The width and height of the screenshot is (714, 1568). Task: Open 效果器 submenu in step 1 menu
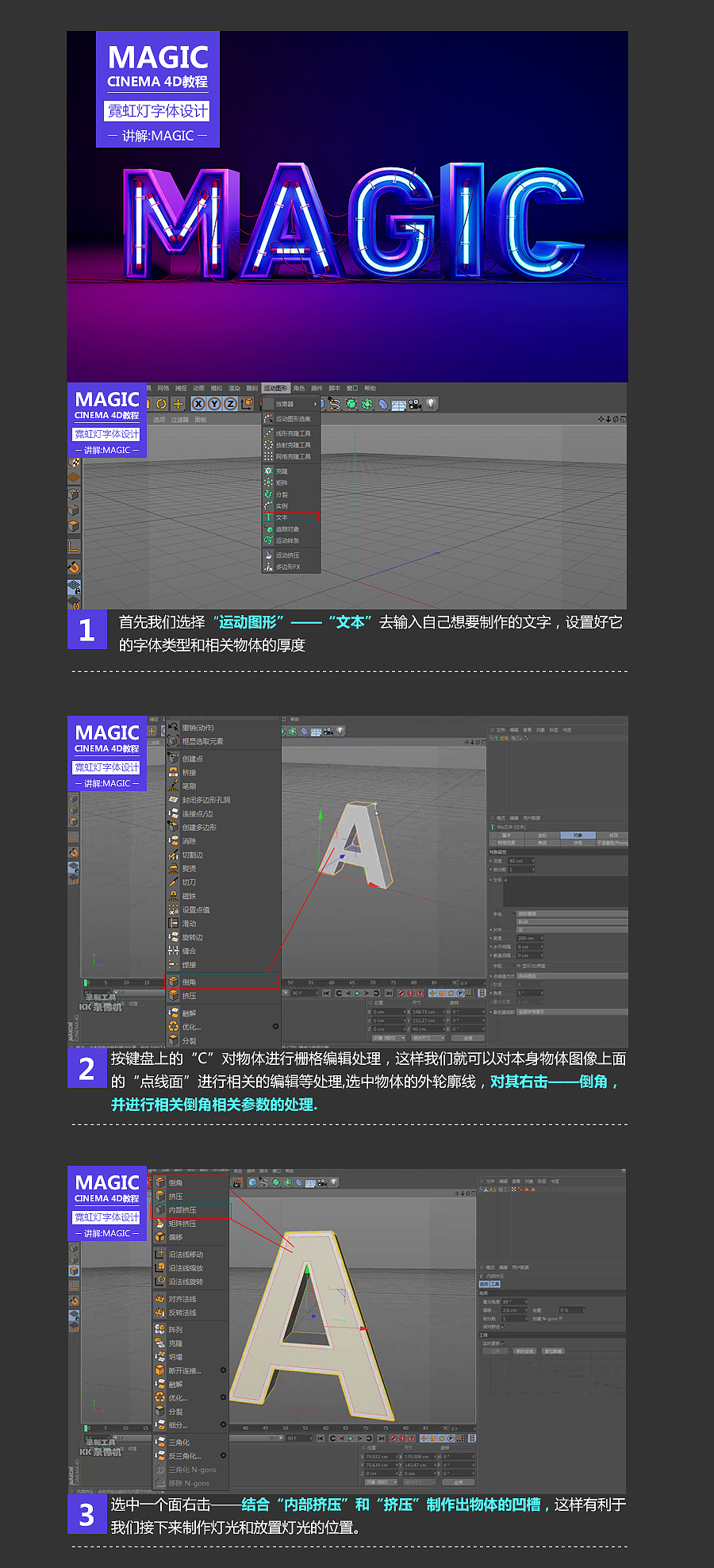click(x=291, y=404)
